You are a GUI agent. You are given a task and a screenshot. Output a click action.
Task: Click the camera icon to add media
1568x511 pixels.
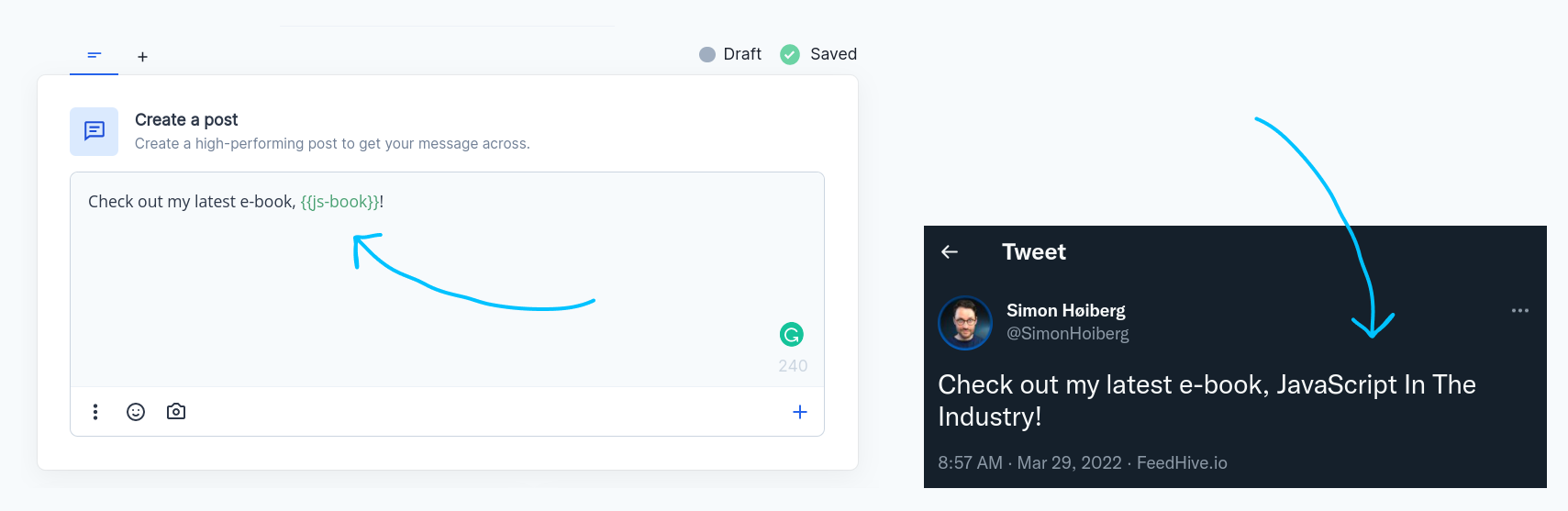tap(176, 412)
